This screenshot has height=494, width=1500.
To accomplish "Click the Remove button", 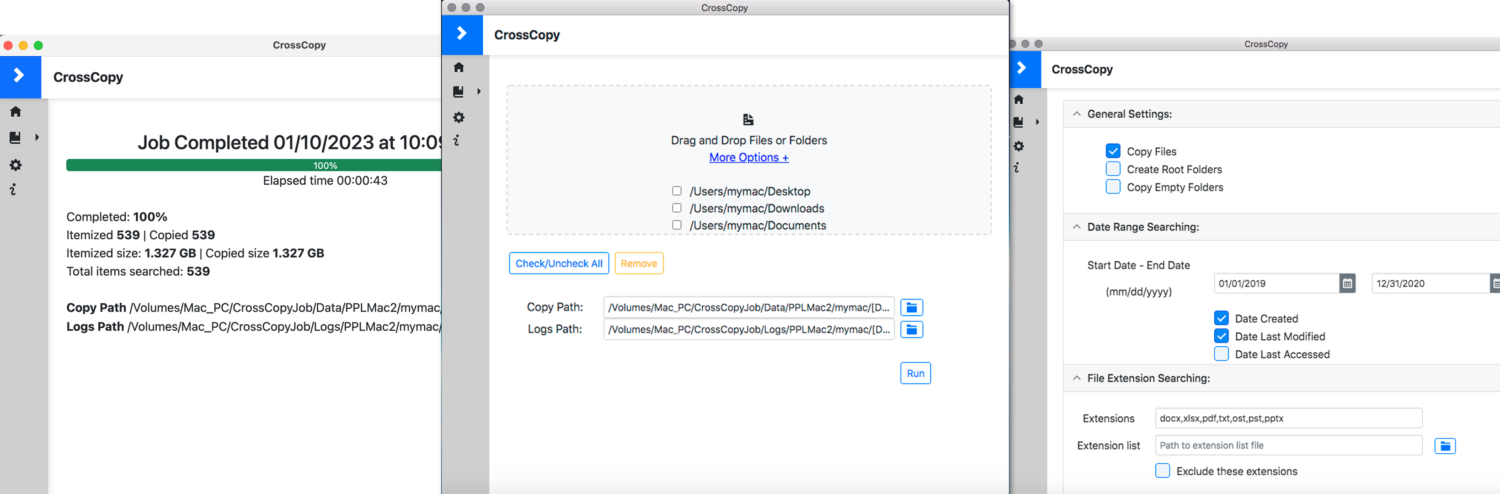I will (x=639, y=263).
